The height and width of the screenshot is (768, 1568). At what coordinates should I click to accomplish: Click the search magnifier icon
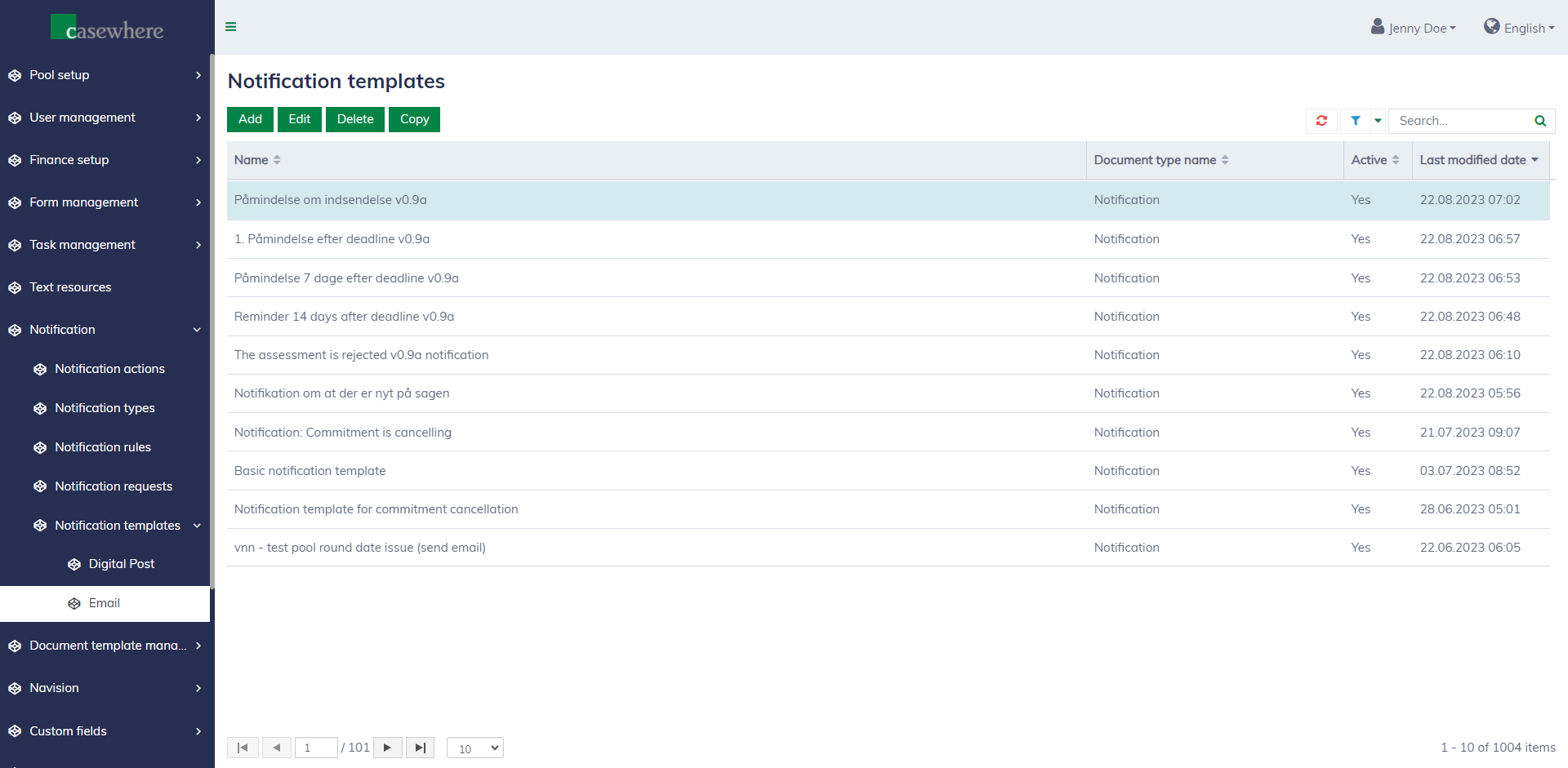pyautogui.click(x=1540, y=121)
